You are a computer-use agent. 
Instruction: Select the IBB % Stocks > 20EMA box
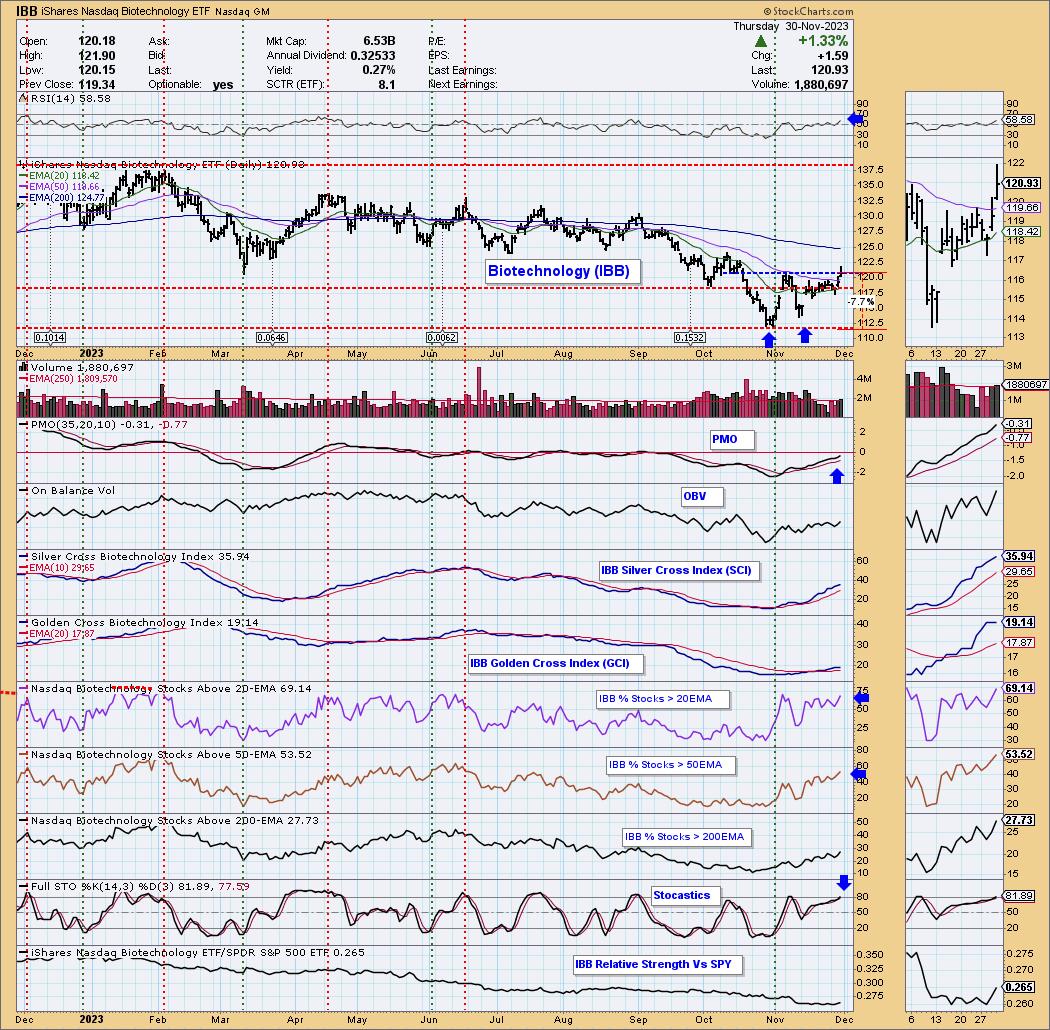click(x=662, y=698)
